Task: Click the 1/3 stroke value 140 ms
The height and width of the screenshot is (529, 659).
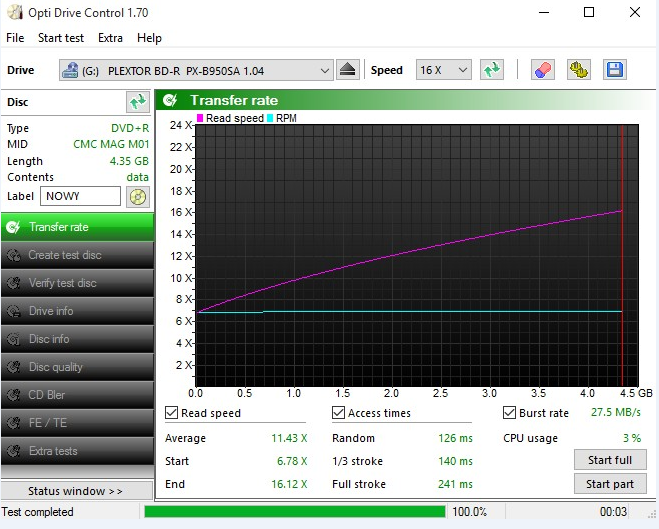Action: pos(455,461)
